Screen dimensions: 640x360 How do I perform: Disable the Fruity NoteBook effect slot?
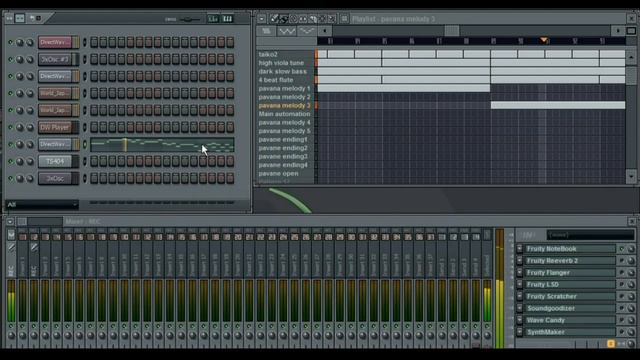622,249
